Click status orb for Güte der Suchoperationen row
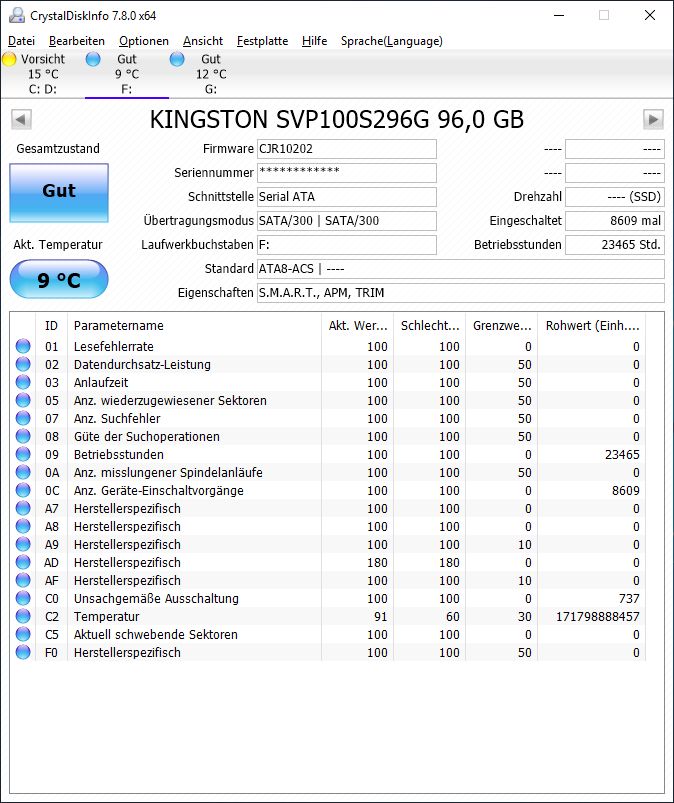 [23, 436]
